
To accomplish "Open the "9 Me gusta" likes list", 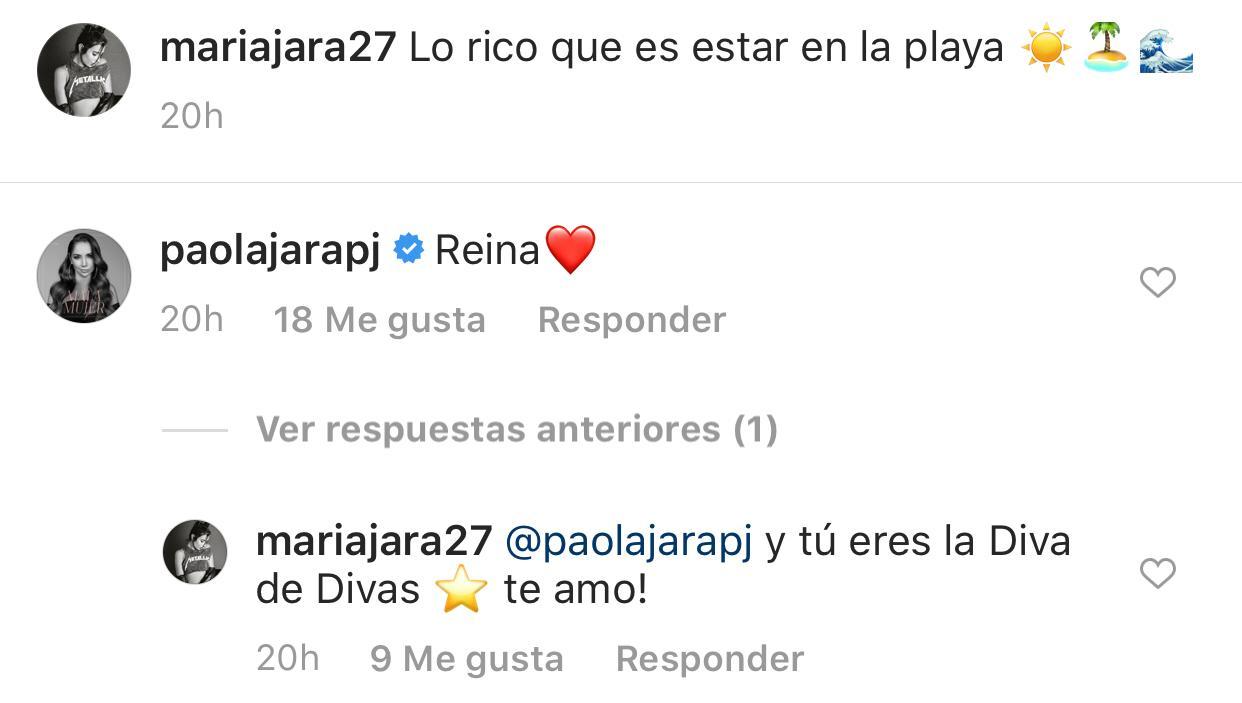I will click(466, 659).
